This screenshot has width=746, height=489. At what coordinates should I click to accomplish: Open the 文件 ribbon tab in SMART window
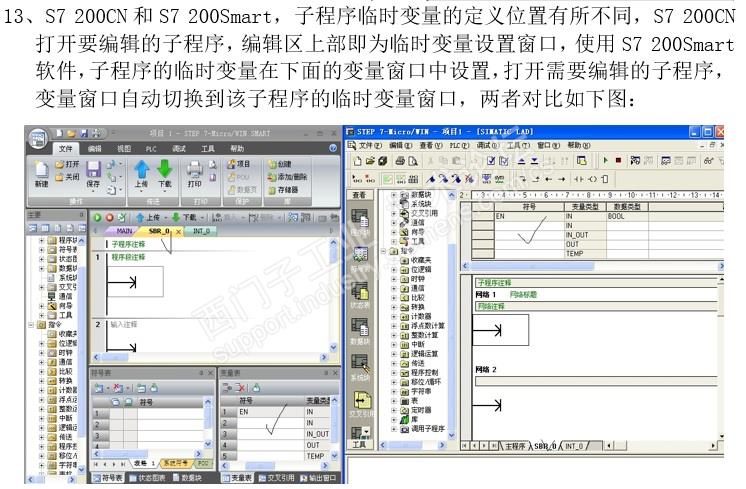click(x=66, y=148)
